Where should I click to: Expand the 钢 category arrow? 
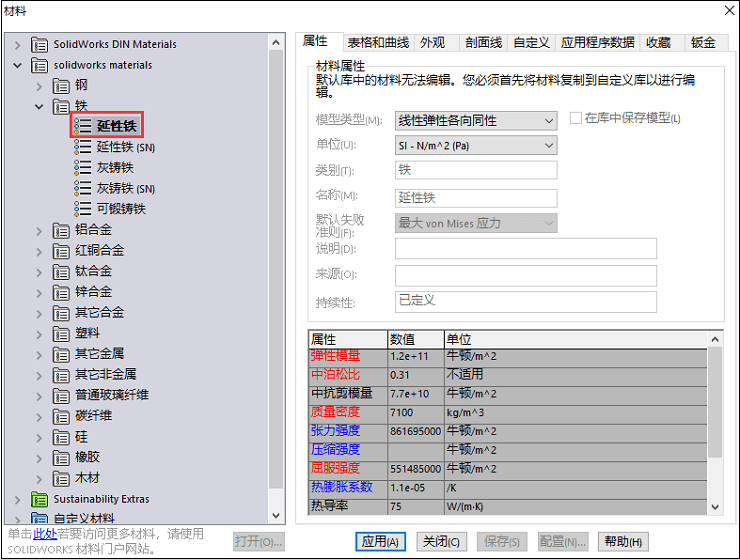39,86
